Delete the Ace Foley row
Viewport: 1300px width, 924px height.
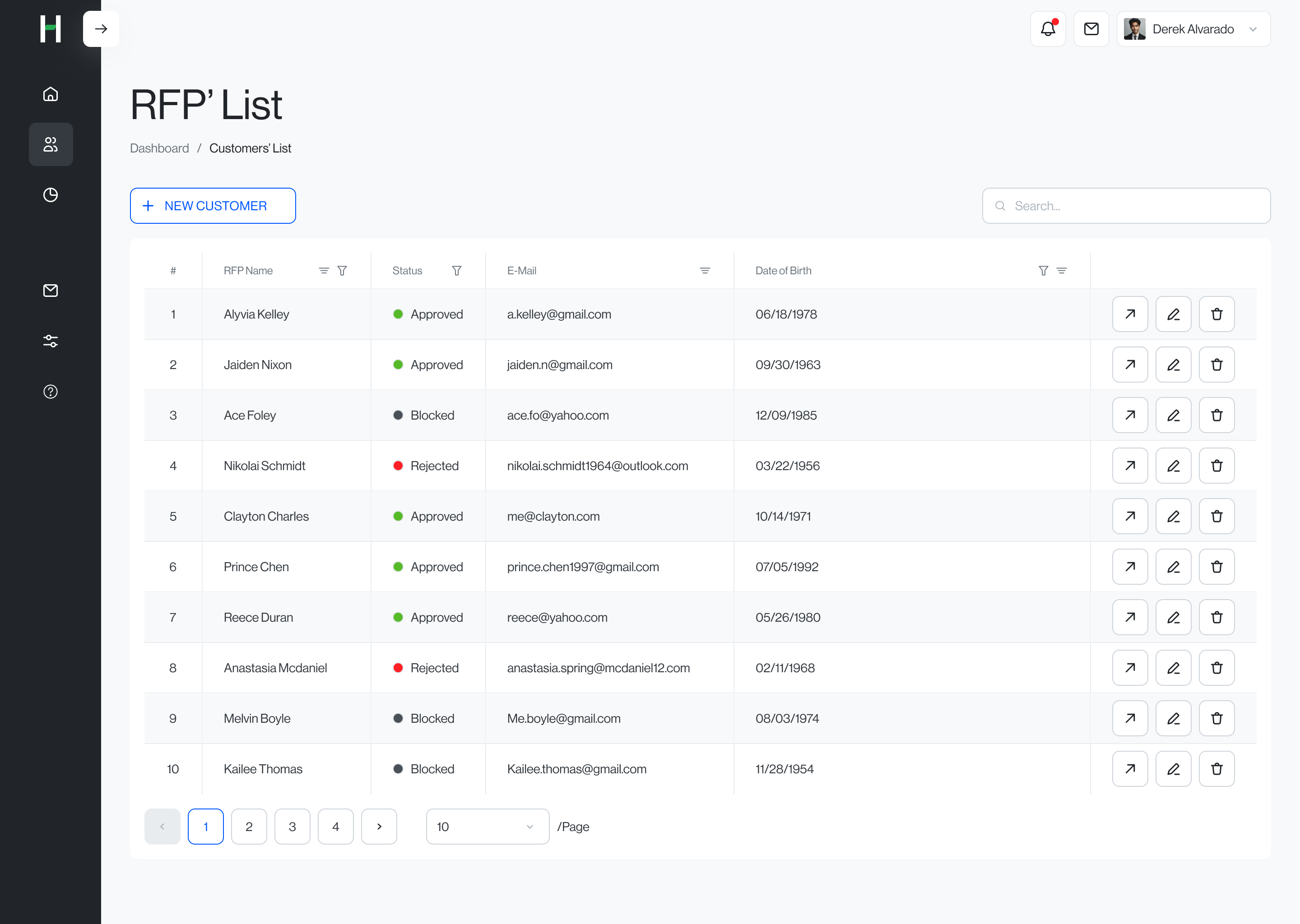(x=1216, y=416)
